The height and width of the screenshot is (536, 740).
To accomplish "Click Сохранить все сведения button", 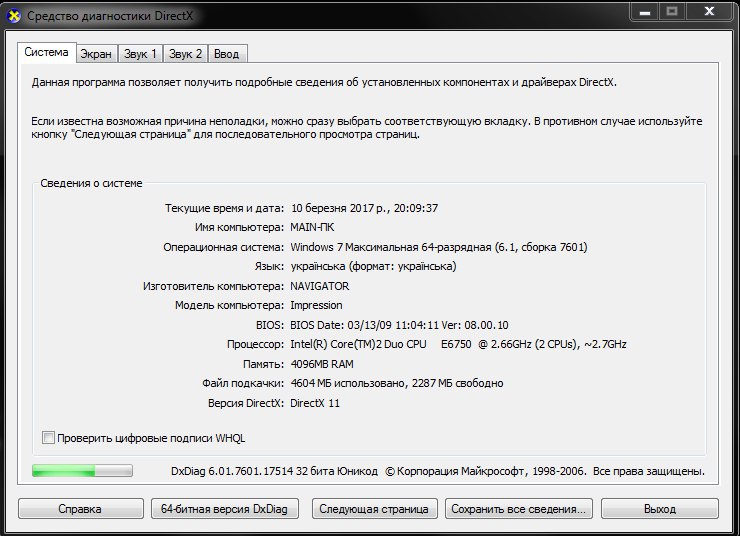I will 518,509.
